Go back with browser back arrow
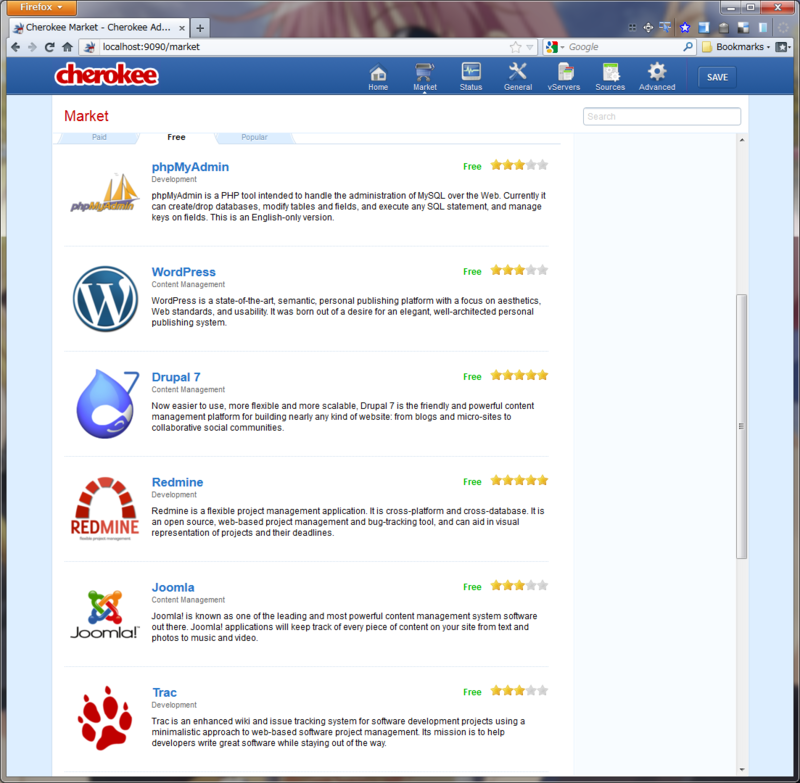Image resolution: width=800 pixels, height=783 pixels. [x=16, y=47]
